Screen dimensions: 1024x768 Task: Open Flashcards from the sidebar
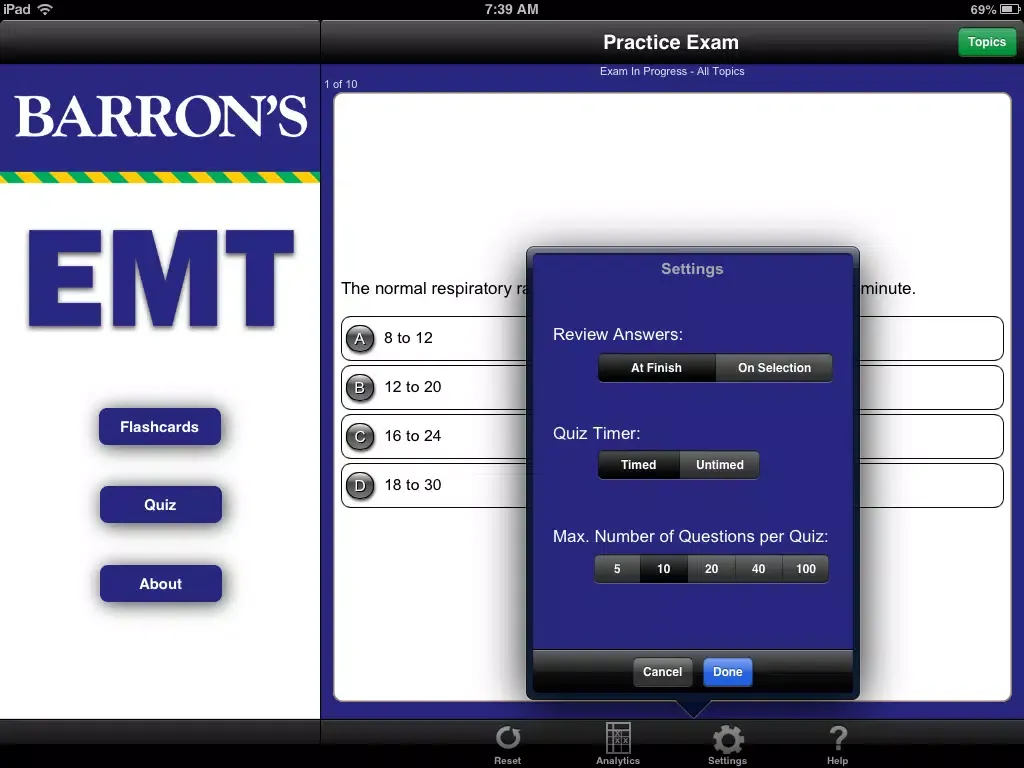[160, 427]
